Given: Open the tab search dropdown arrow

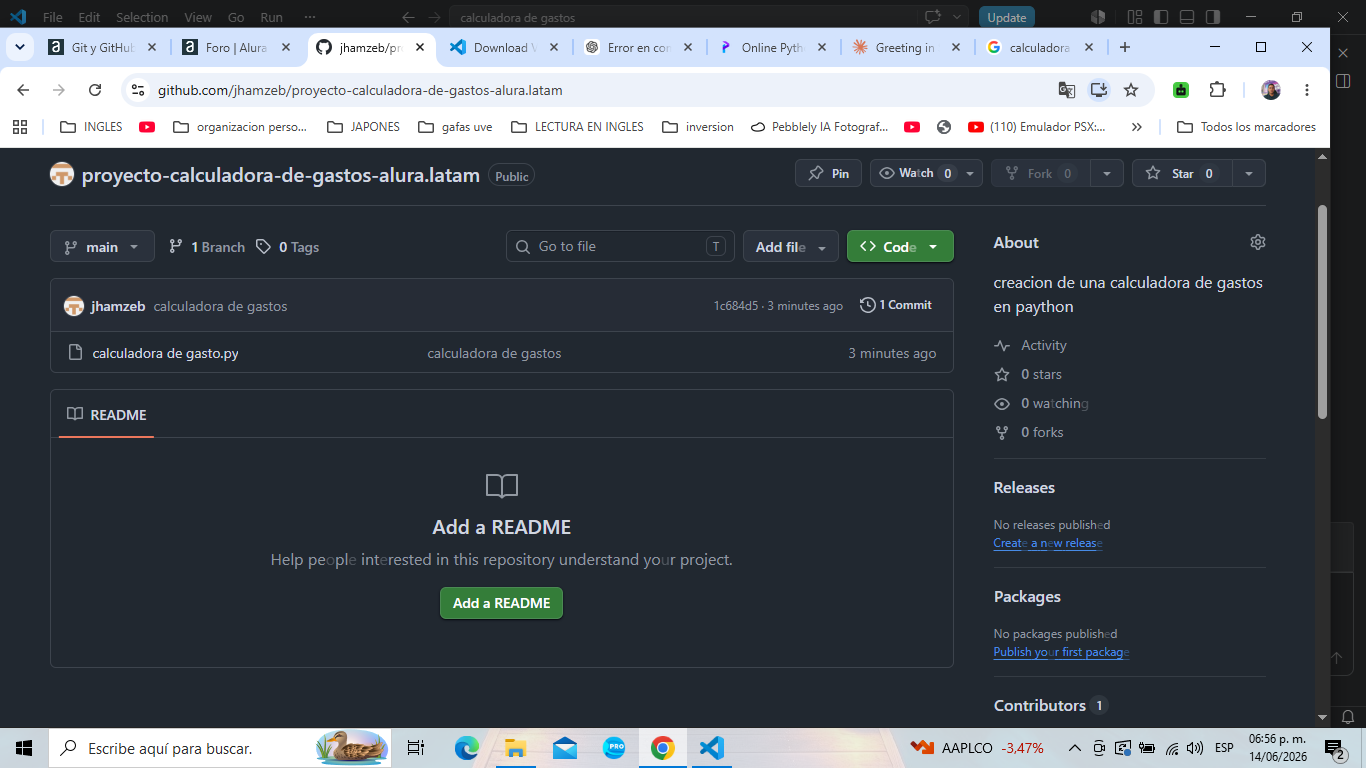Looking at the screenshot, I should (19, 47).
